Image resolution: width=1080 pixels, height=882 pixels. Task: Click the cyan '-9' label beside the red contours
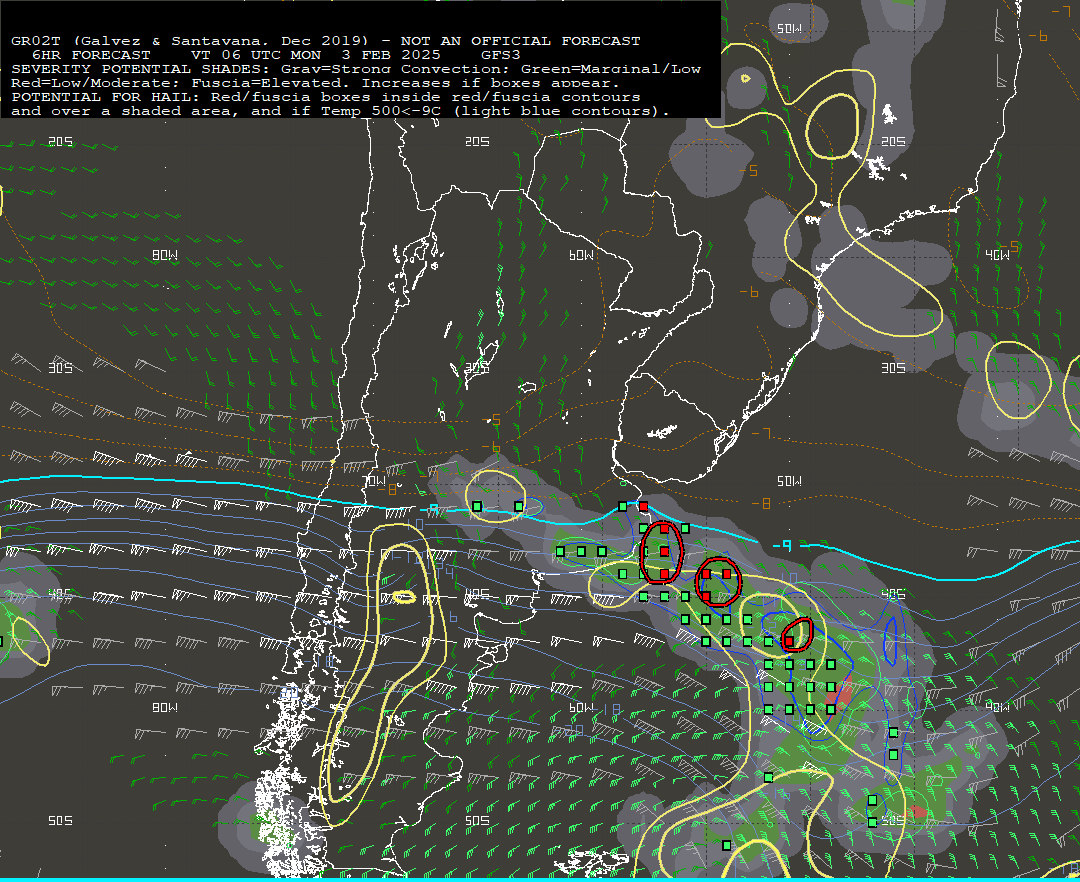(782, 545)
